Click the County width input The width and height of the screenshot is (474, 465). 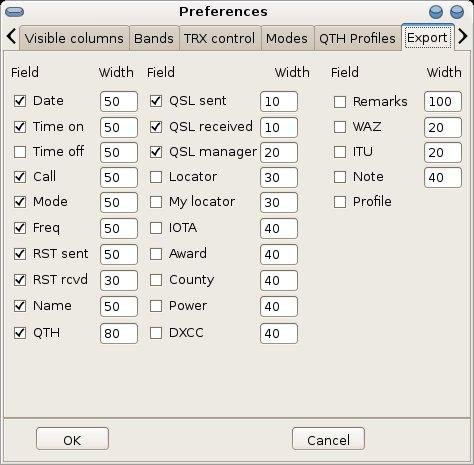pyautogui.click(x=279, y=280)
